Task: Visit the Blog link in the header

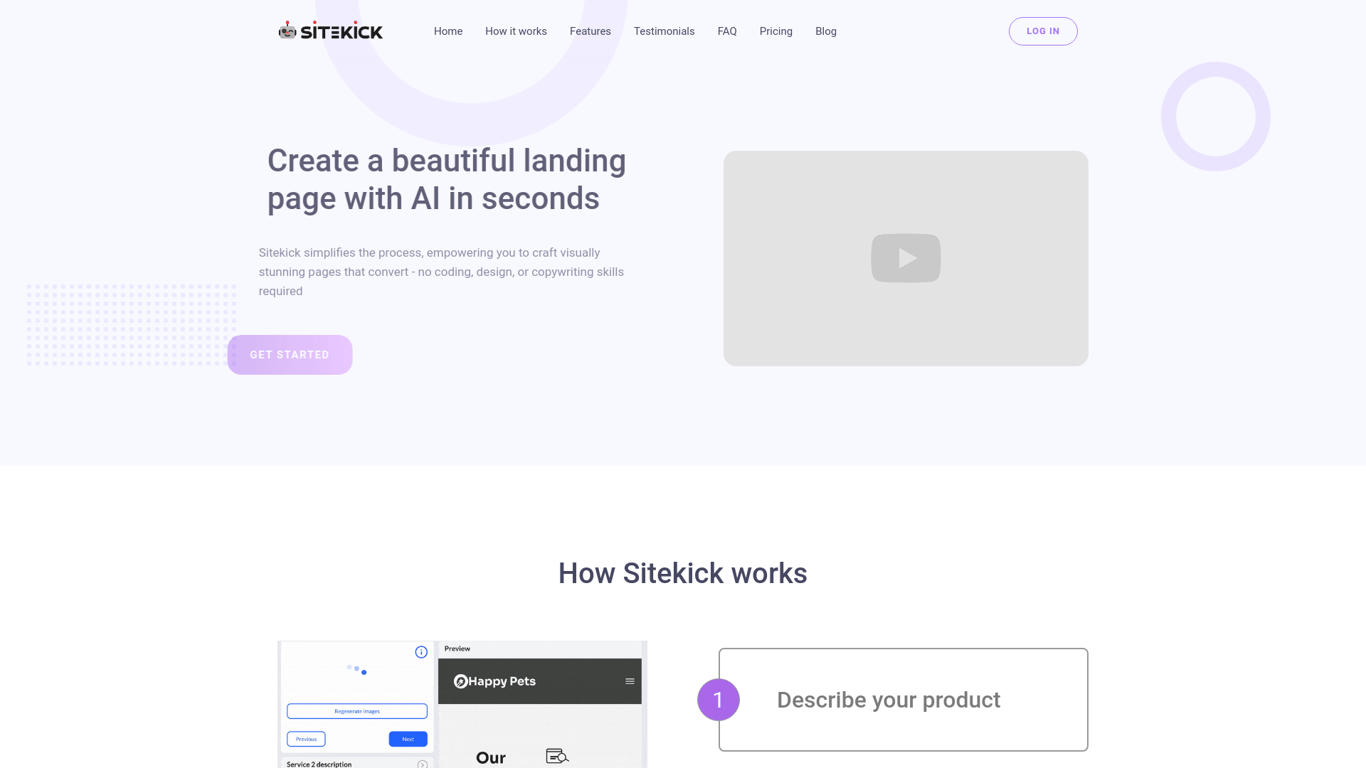Action: (x=826, y=31)
